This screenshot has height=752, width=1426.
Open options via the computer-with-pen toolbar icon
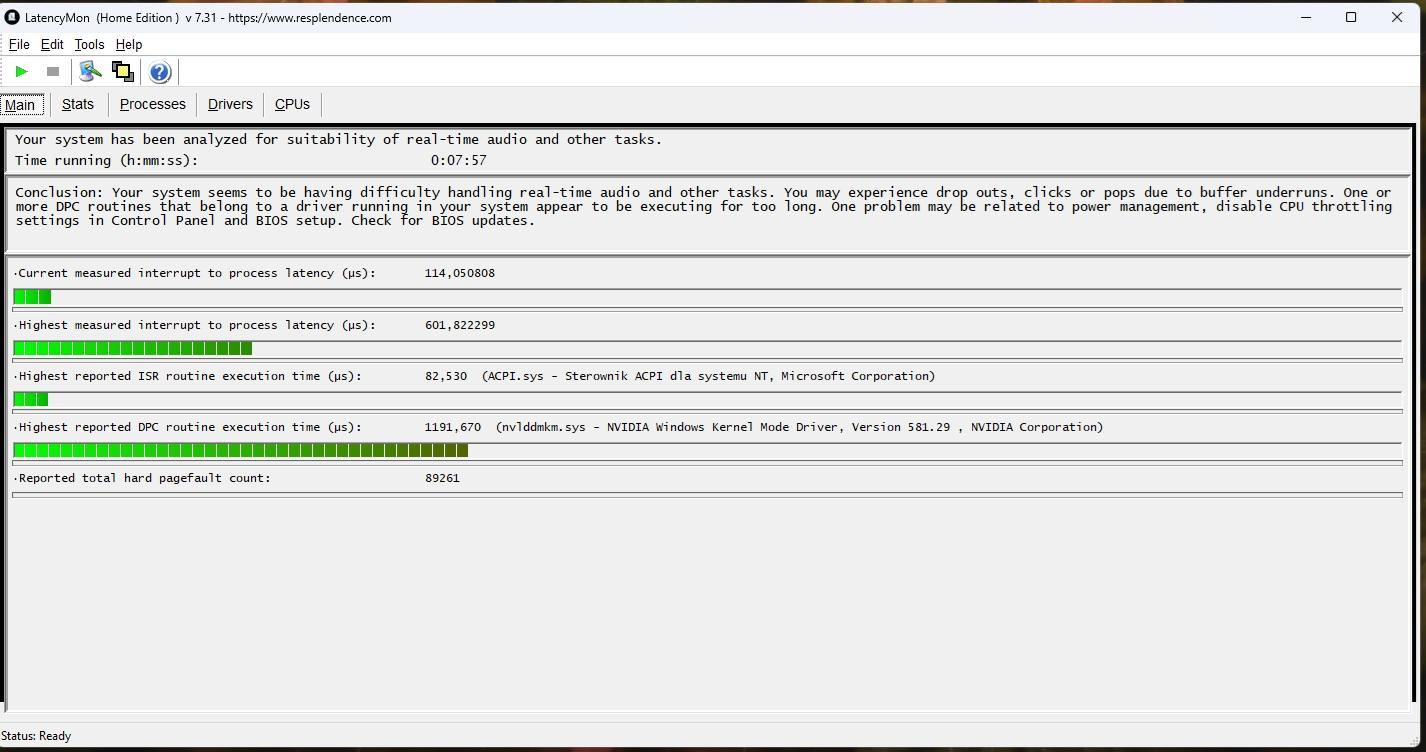(90, 72)
